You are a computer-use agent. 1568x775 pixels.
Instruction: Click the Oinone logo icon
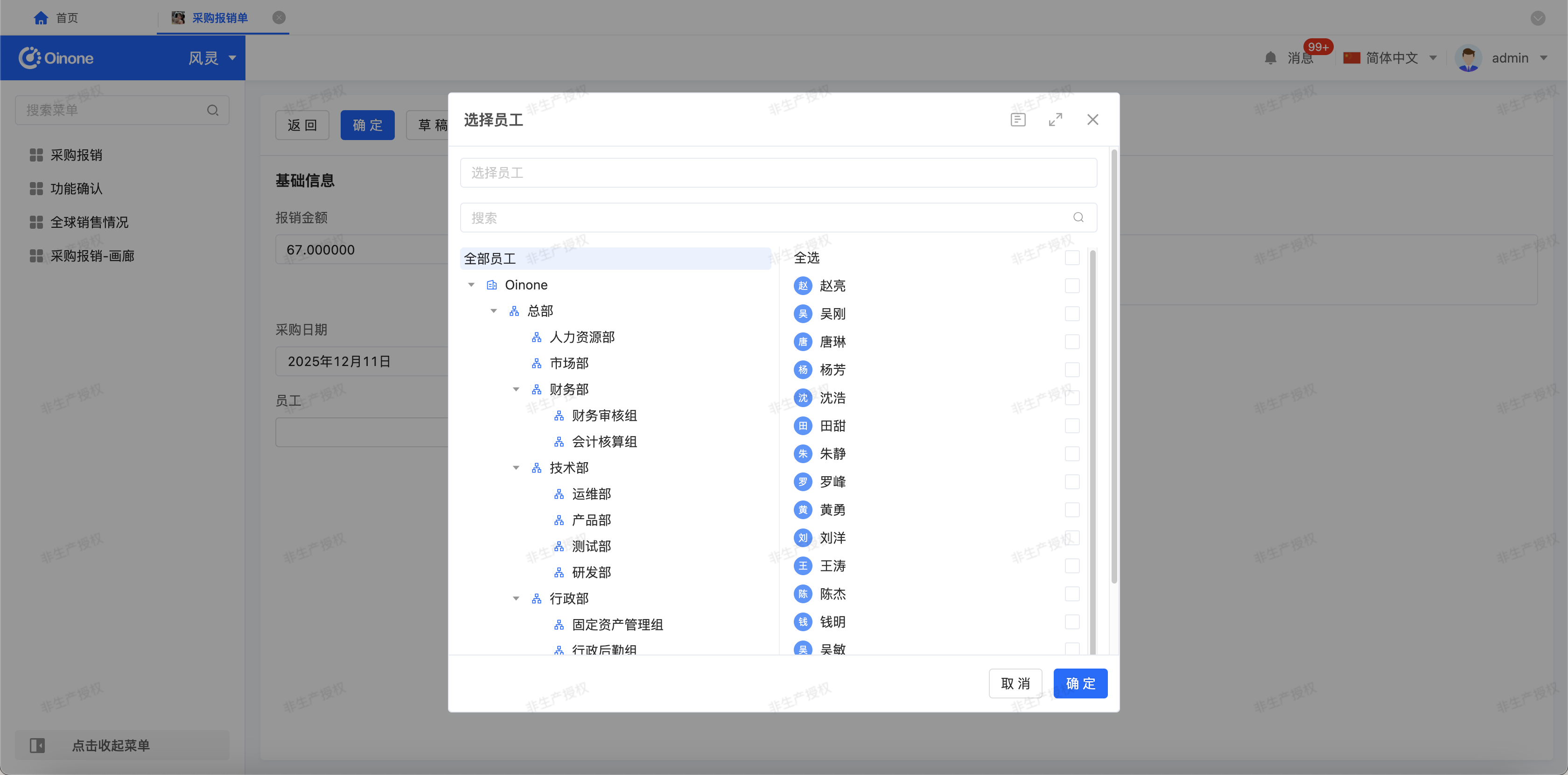29,58
